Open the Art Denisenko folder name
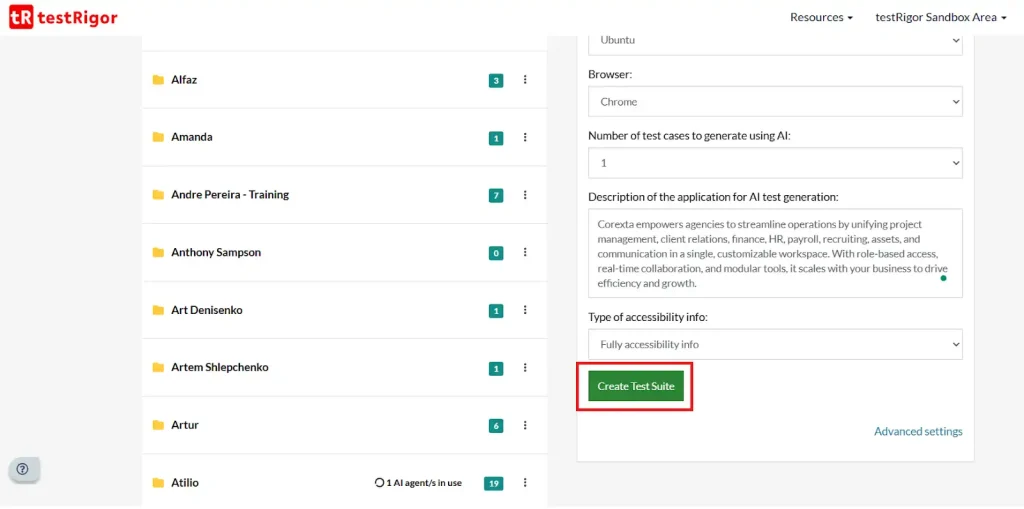 (x=207, y=310)
